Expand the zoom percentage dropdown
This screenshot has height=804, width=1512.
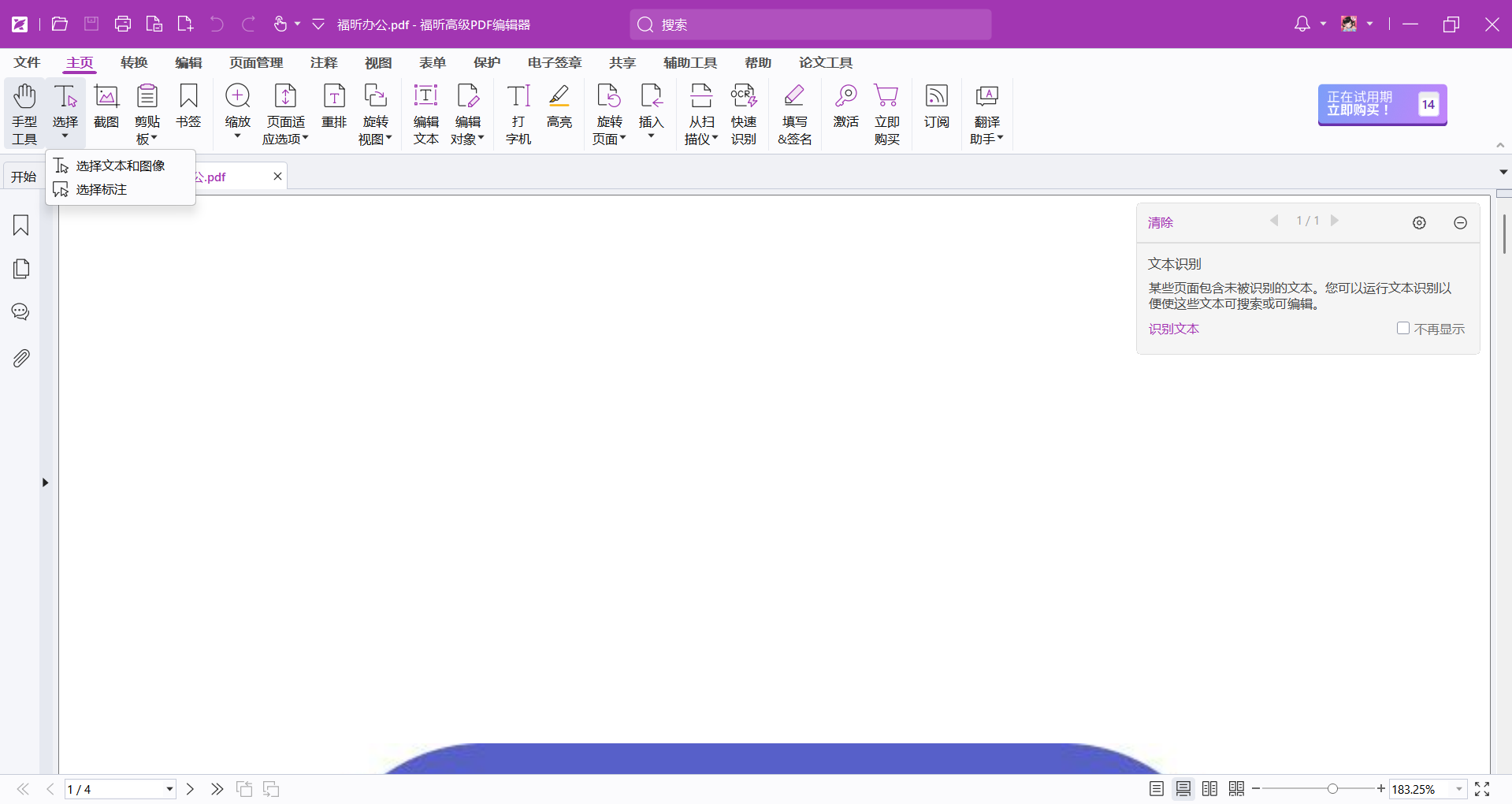(1458, 789)
